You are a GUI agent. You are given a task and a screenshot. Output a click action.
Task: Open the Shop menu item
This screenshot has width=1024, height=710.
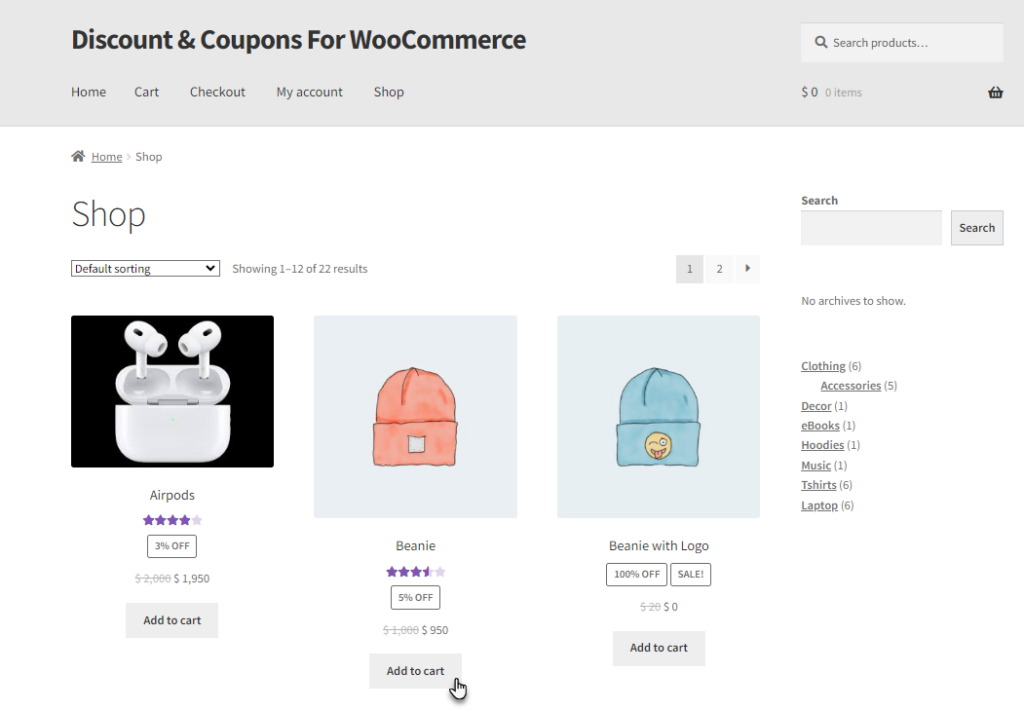click(389, 92)
